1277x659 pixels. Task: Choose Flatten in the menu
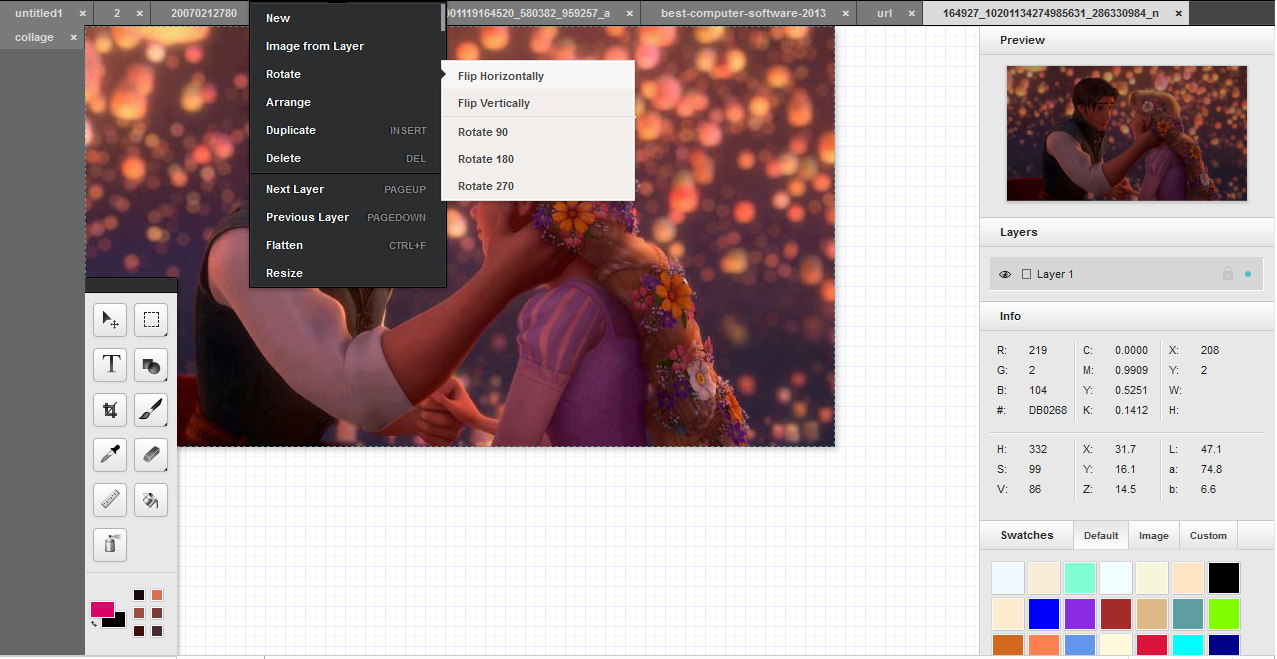click(347, 245)
